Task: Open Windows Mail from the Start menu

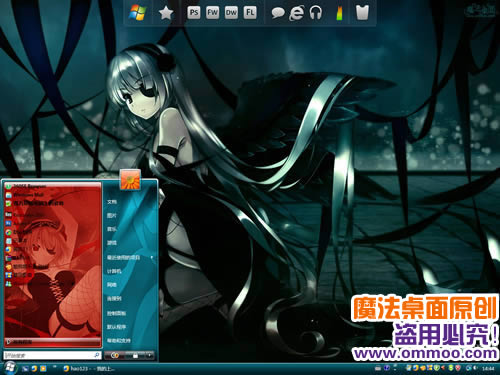Action: 25,194
